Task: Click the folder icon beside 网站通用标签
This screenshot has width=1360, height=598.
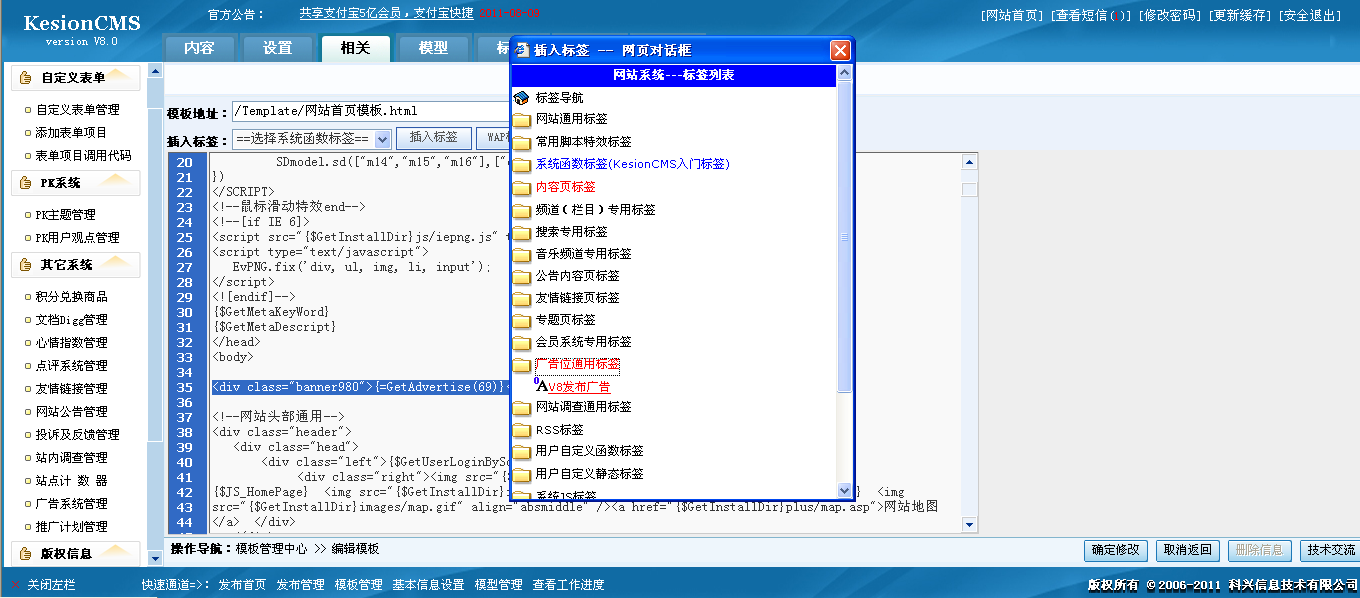Action: 521,120
